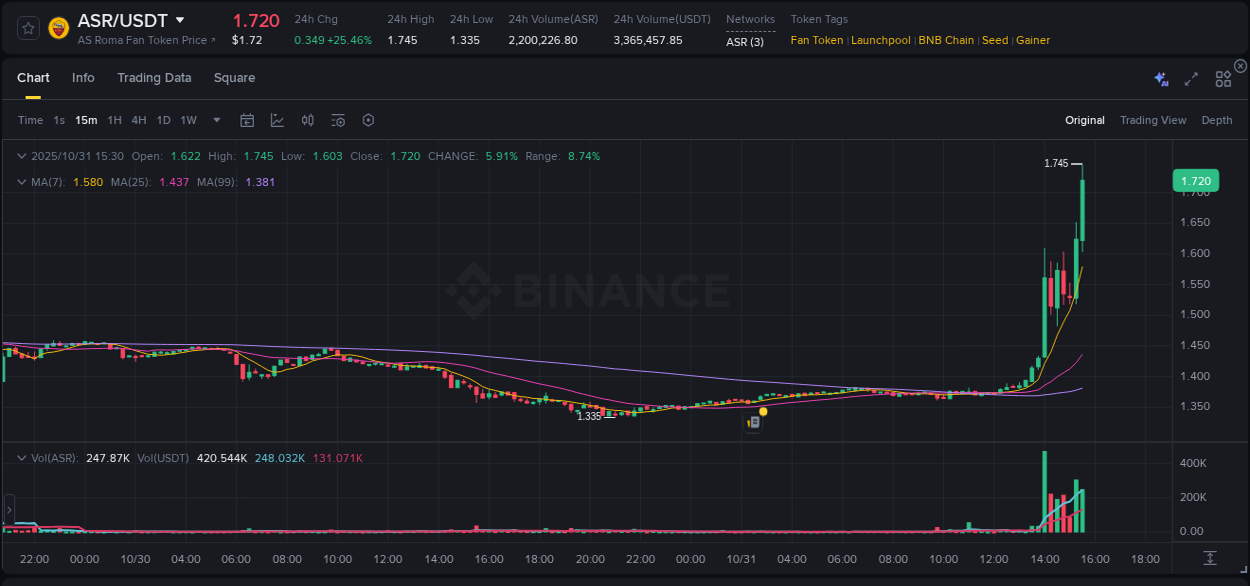This screenshot has height=586, width=1250.
Task: Open the technical indicators panel
Action: point(276,120)
